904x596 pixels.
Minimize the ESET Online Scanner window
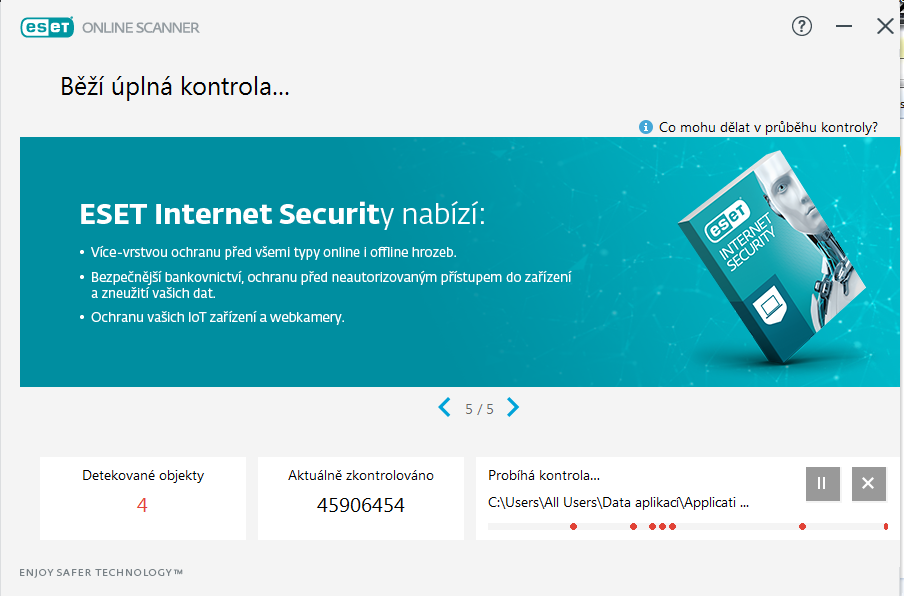[x=844, y=27]
